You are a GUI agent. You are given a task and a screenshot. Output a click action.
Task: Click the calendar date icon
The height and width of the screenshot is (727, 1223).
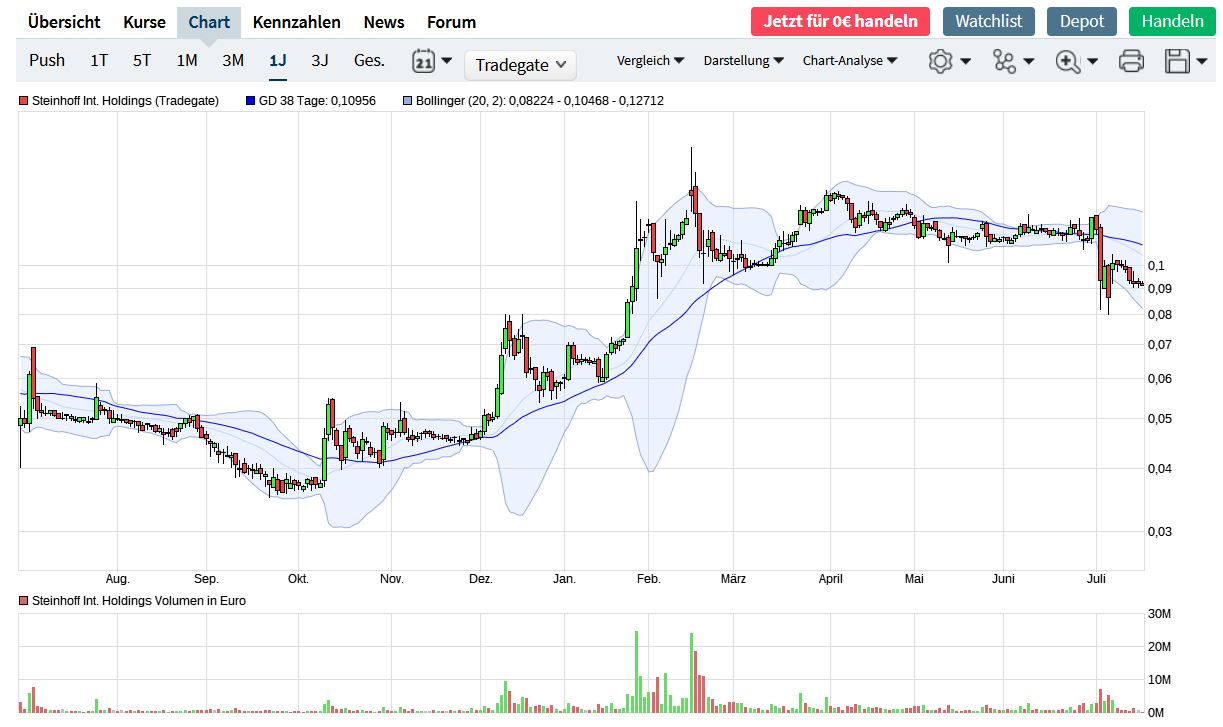[423, 60]
